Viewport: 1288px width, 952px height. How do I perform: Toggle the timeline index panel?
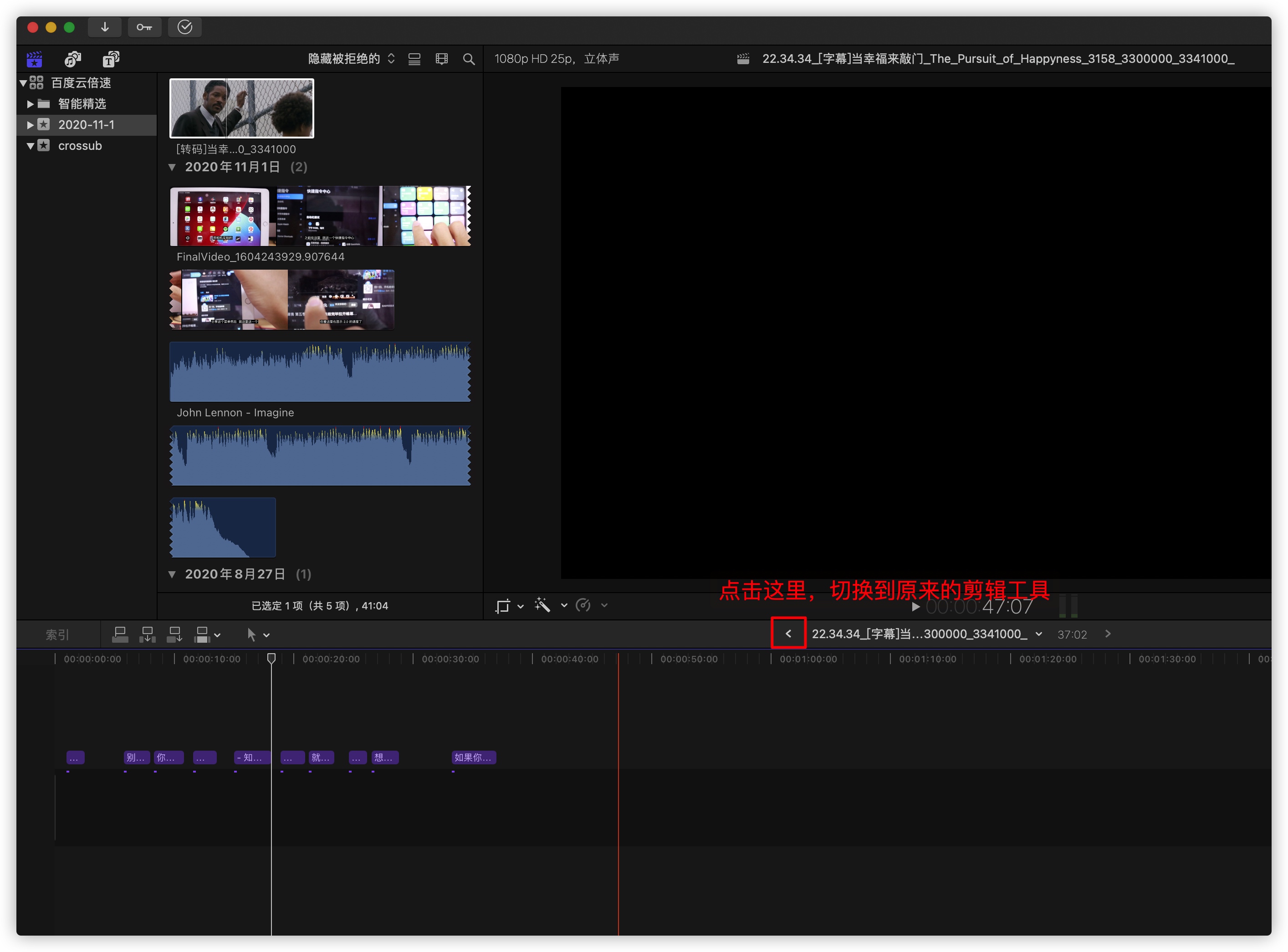click(57, 635)
